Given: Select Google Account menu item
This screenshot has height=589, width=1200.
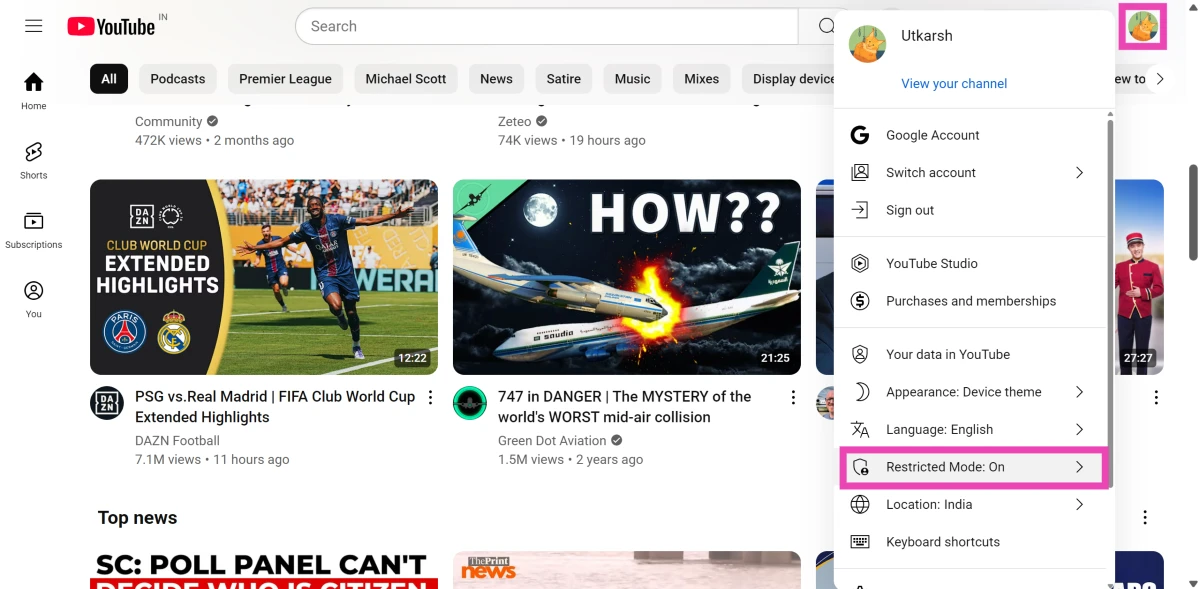Looking at the screenshot, I should pos(970,135).
